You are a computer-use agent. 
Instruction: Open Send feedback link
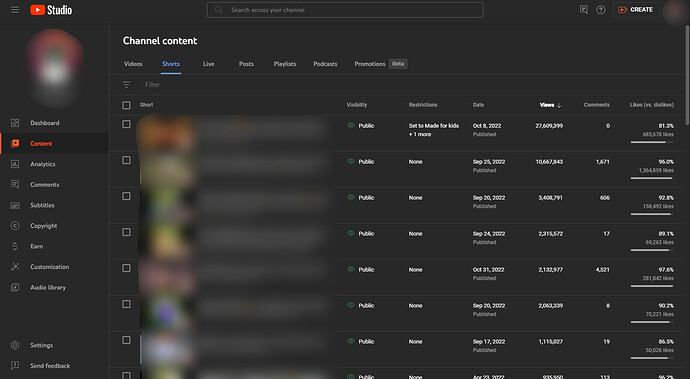coord(50,365)
